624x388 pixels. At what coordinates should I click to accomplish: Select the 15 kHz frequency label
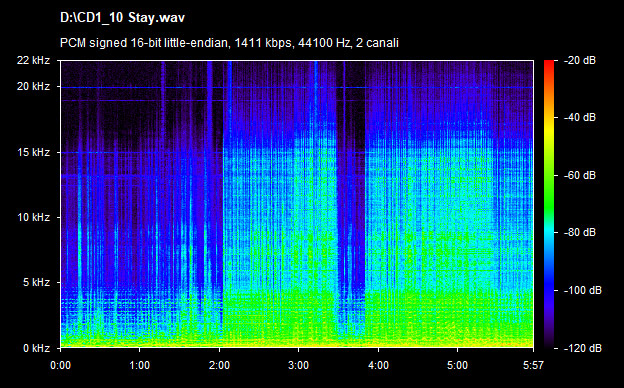click(x=33, y=152)
